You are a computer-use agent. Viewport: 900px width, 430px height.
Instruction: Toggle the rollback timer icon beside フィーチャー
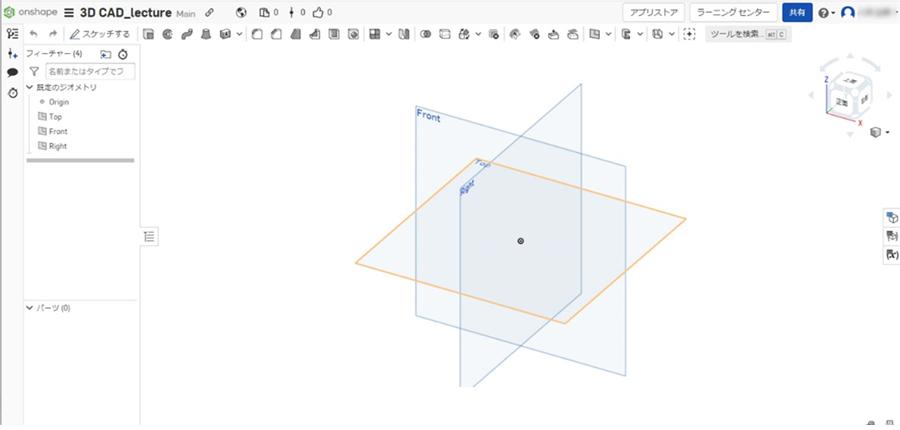tap(123, 54)
